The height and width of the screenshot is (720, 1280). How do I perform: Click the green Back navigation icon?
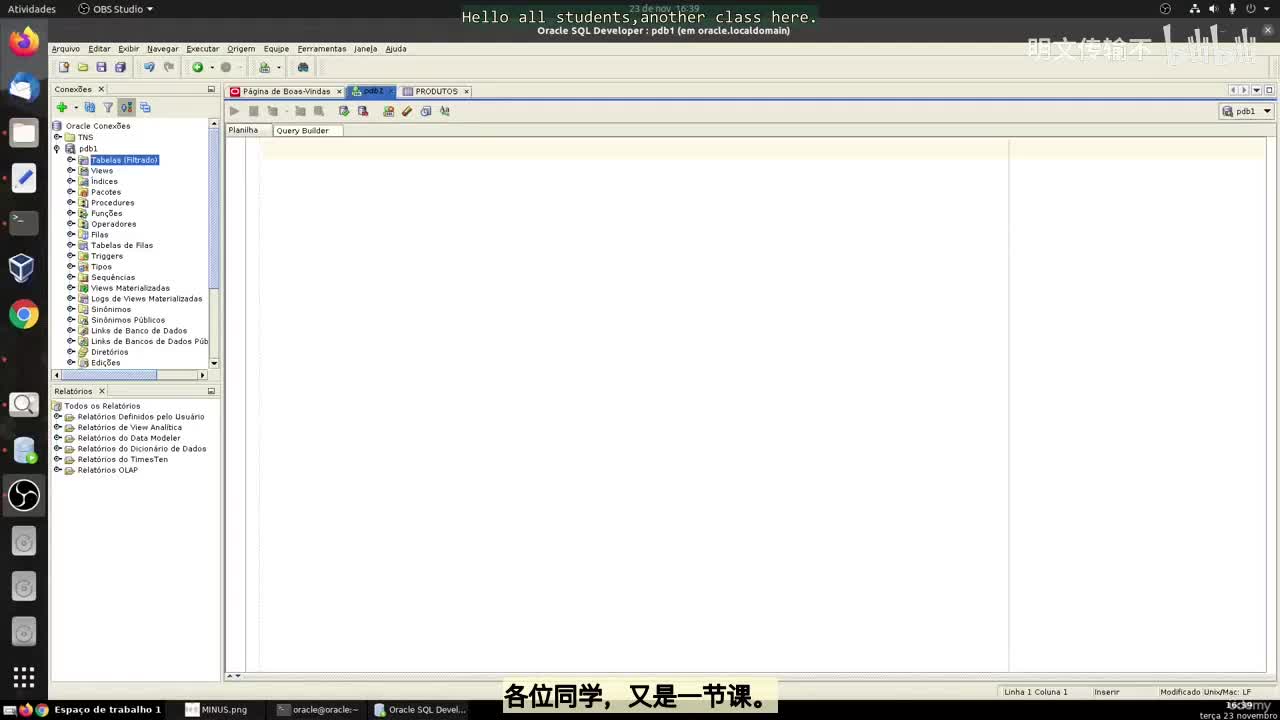[x=197, y=67]
